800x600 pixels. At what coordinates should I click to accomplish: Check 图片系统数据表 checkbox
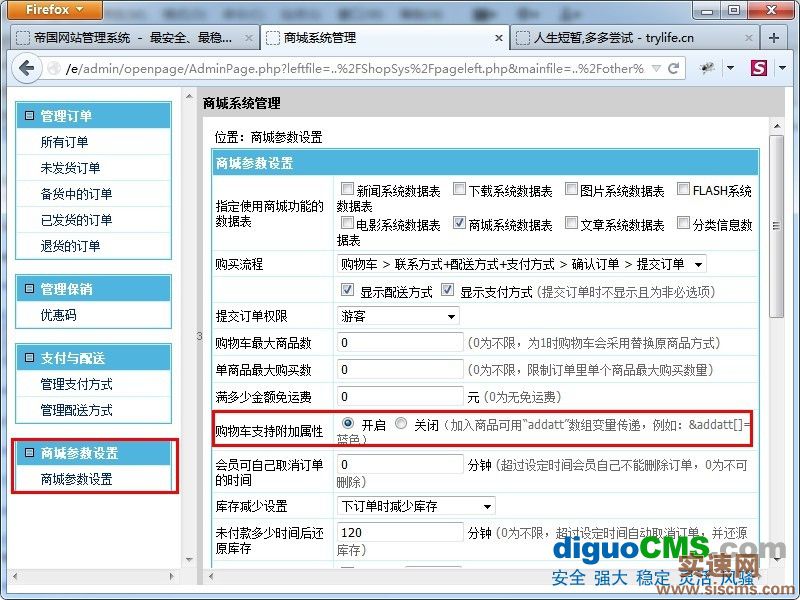[571, 189]
